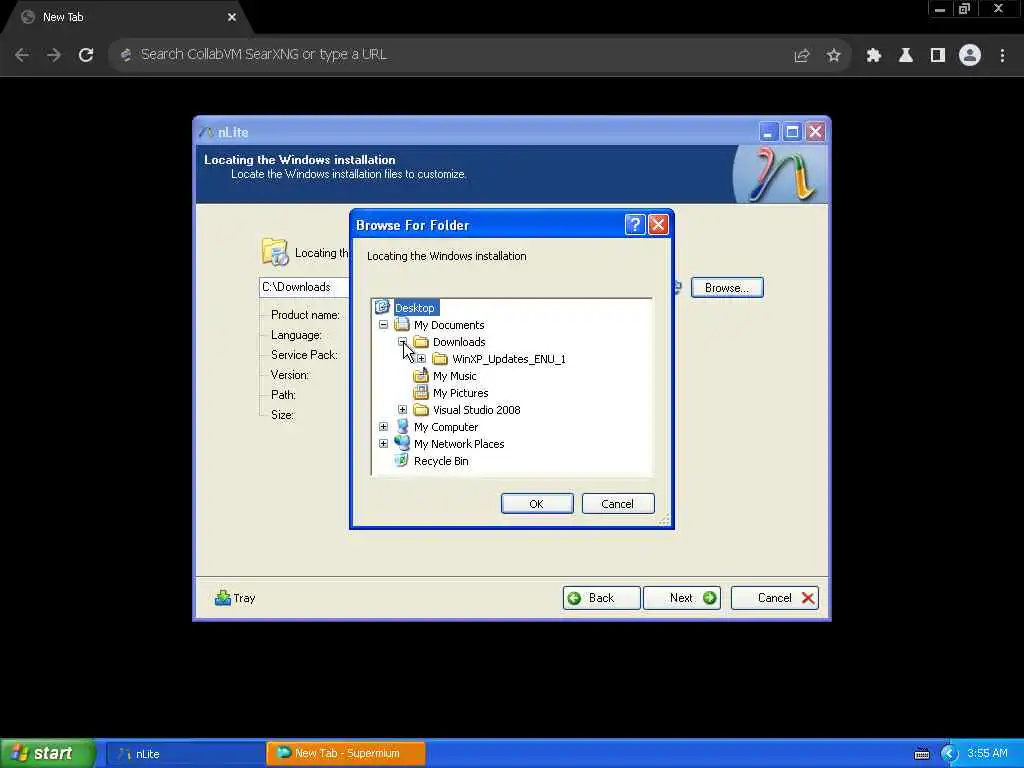Expand hidden tray icons arrow
1024x768 pixels.
click(949, 754)
